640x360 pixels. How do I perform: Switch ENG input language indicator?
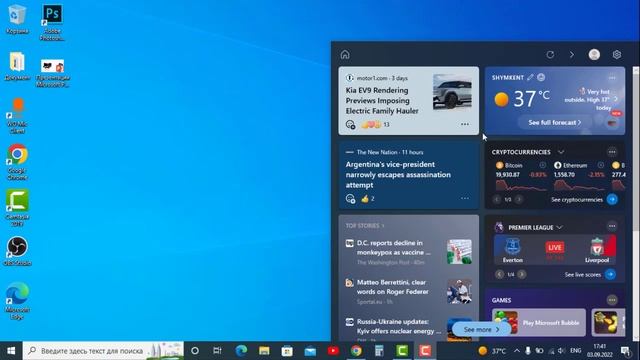click(x=576, y=351)
